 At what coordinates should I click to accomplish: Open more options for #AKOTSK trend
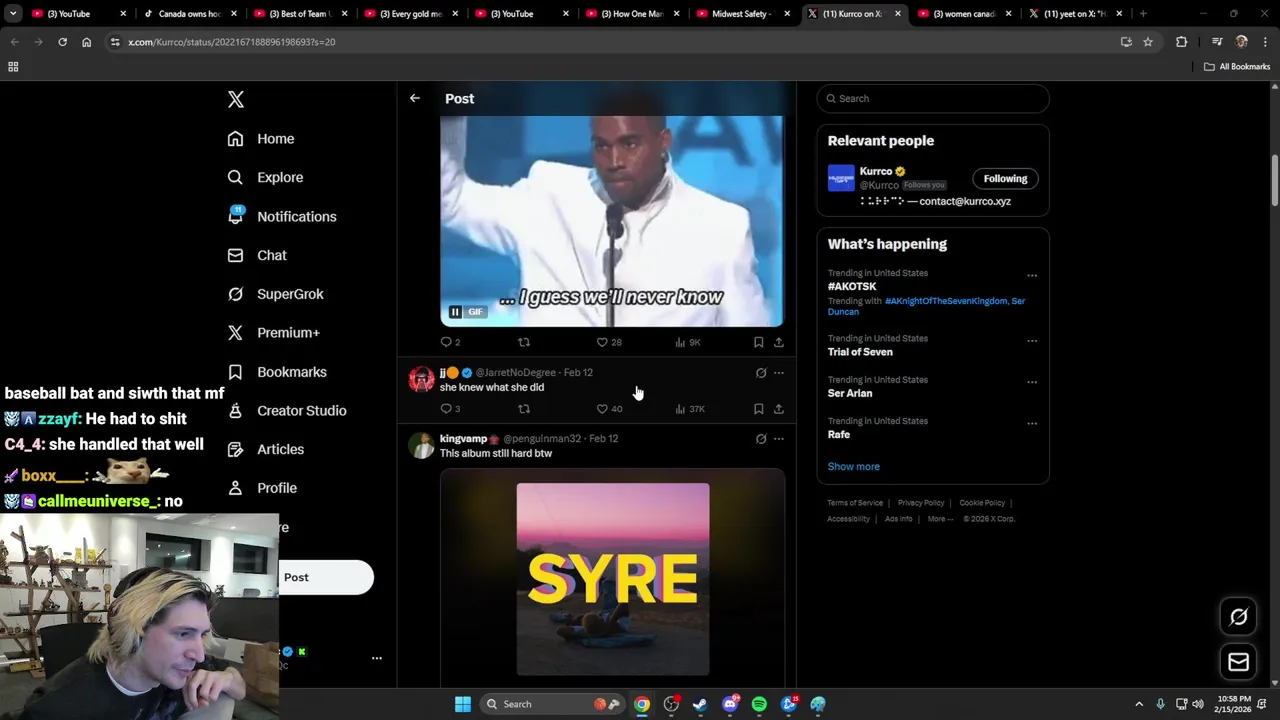point(1032,275)
